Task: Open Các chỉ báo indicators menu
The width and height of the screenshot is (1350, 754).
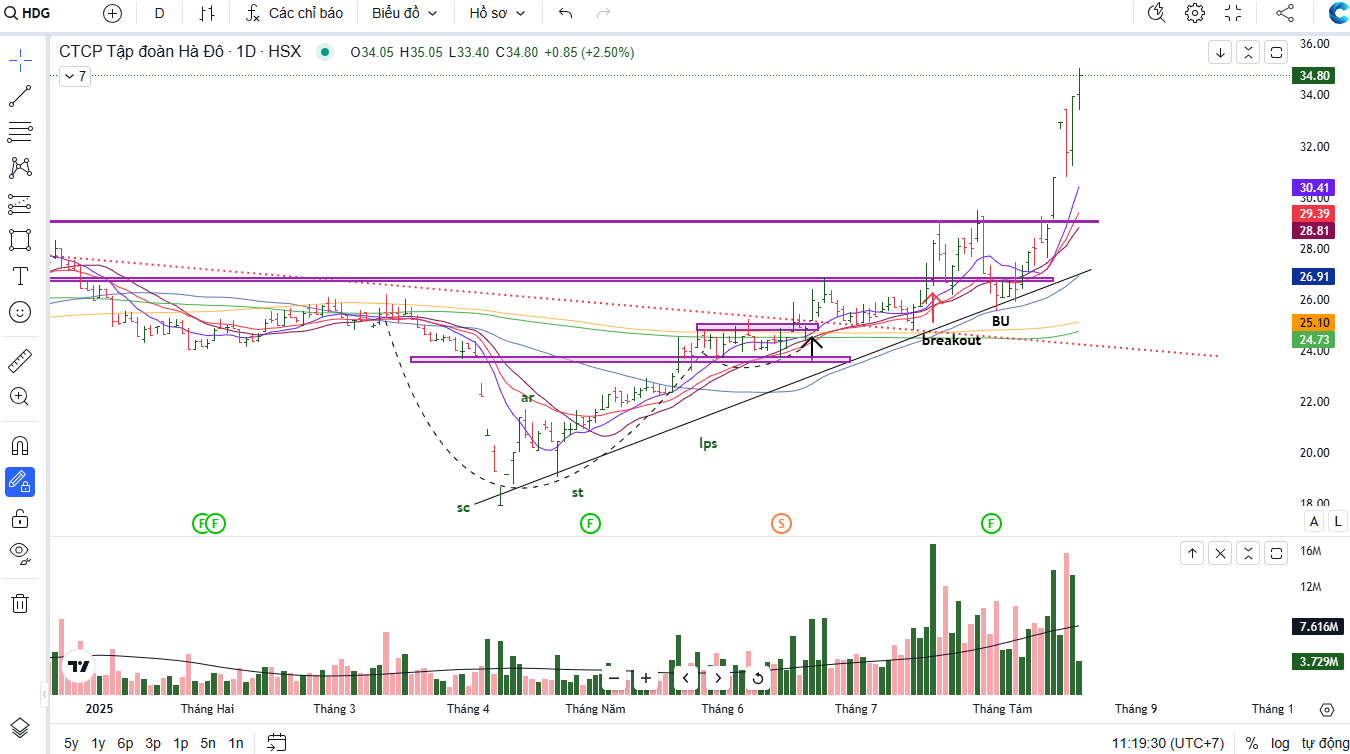Action: pyautogui.click(x=295, y=13)
